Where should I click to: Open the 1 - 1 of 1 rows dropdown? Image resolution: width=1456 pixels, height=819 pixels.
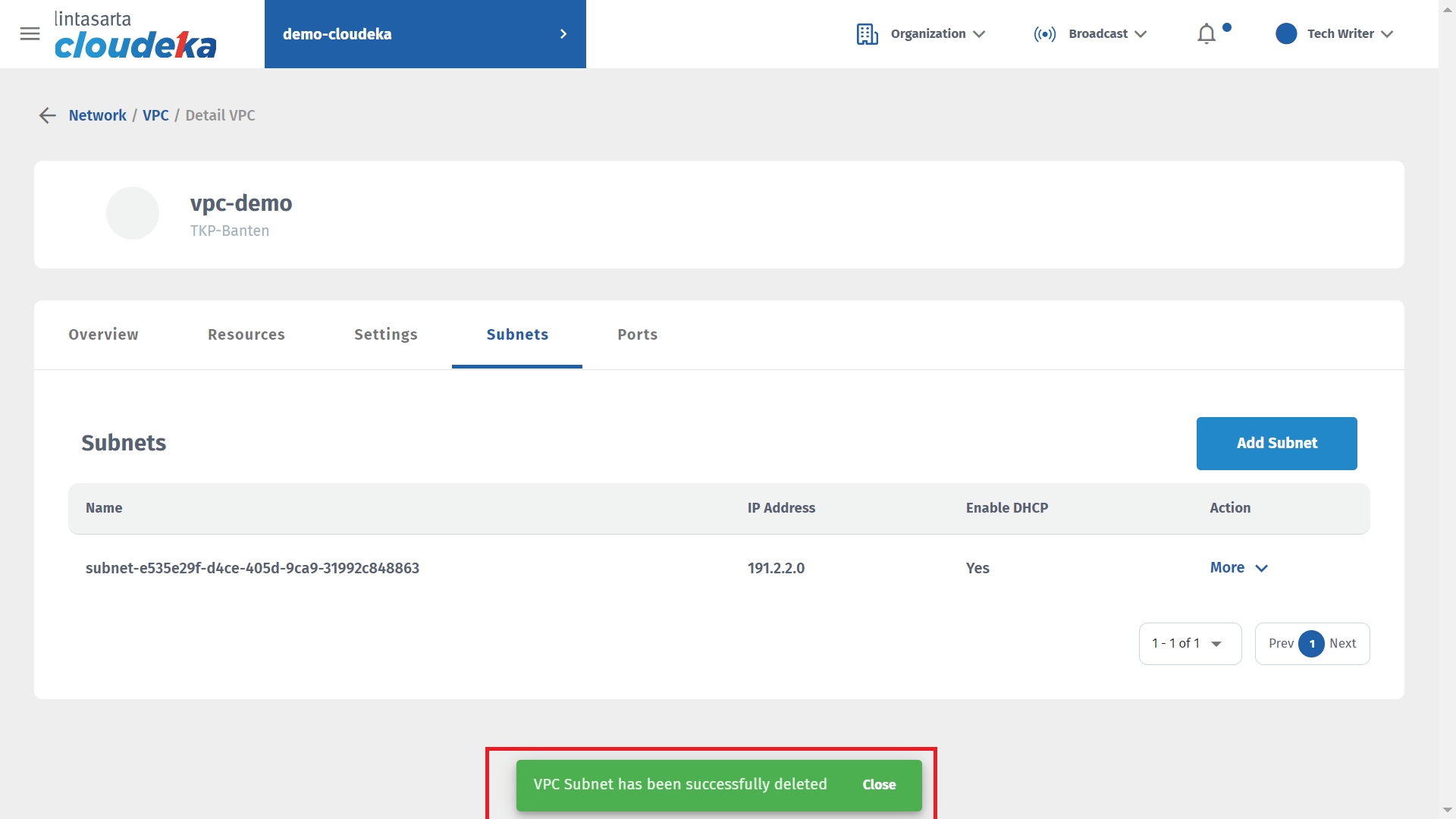pos(1189,644)
